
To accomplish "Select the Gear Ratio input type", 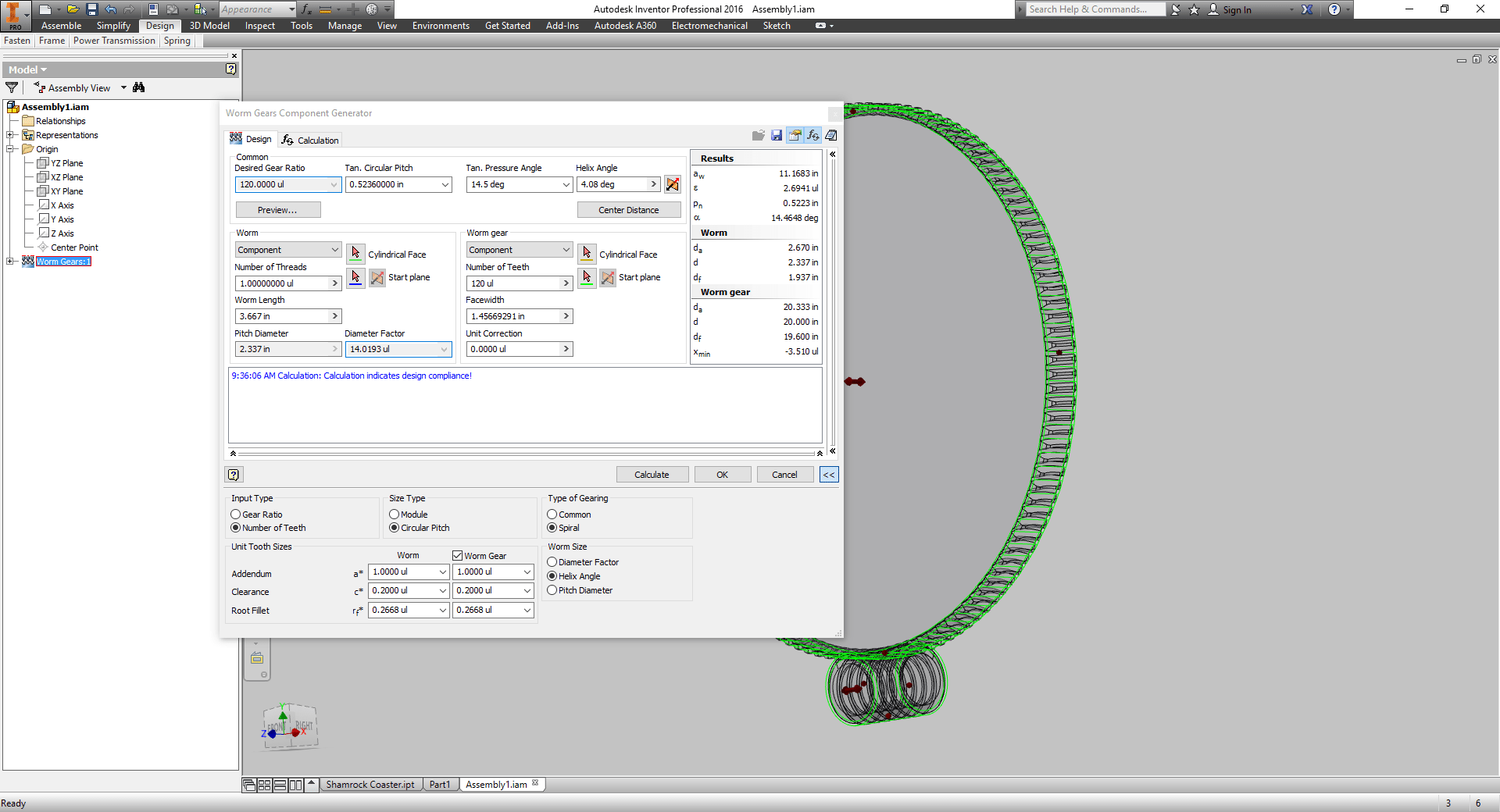I will point(235,514).
